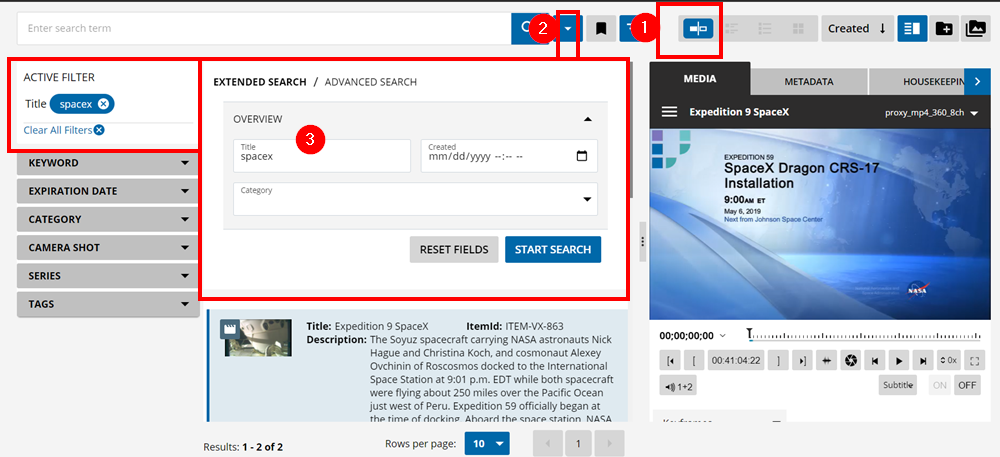
Task: Click the calendar icon in Created field
Action: click(x=582, y=156)
